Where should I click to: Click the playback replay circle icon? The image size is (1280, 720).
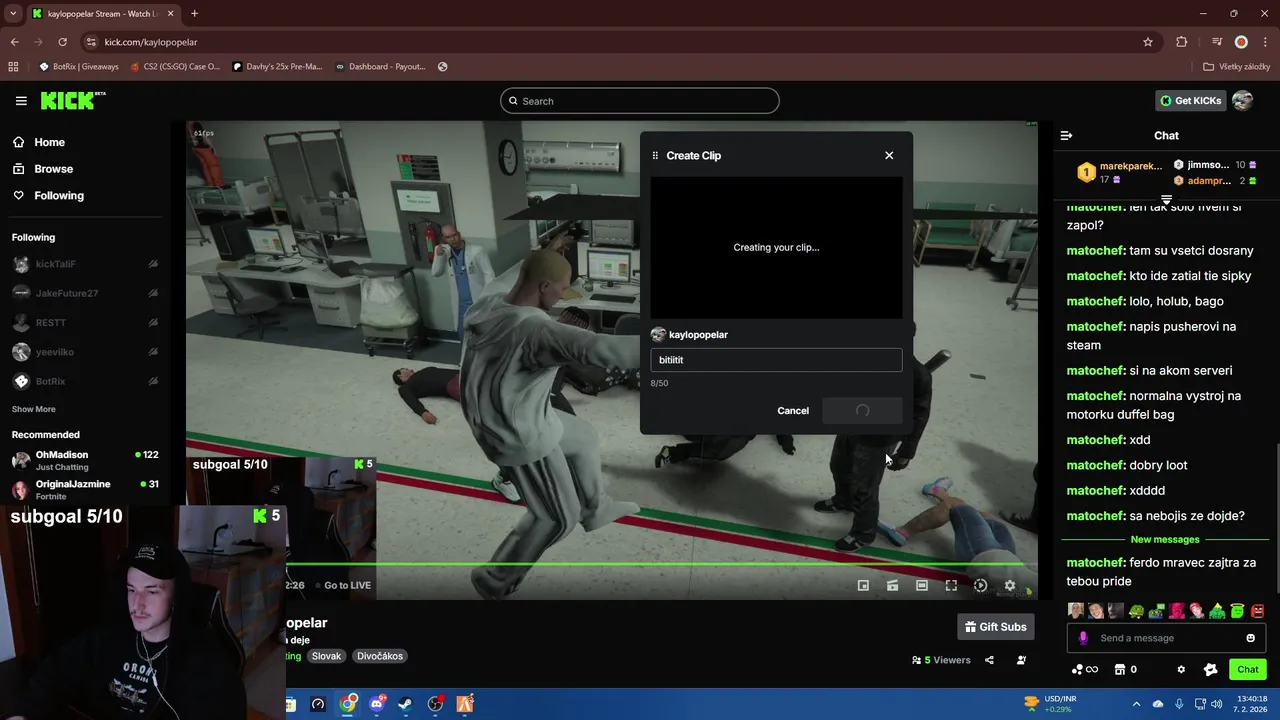pyautogui.click(x=980, y=585)
